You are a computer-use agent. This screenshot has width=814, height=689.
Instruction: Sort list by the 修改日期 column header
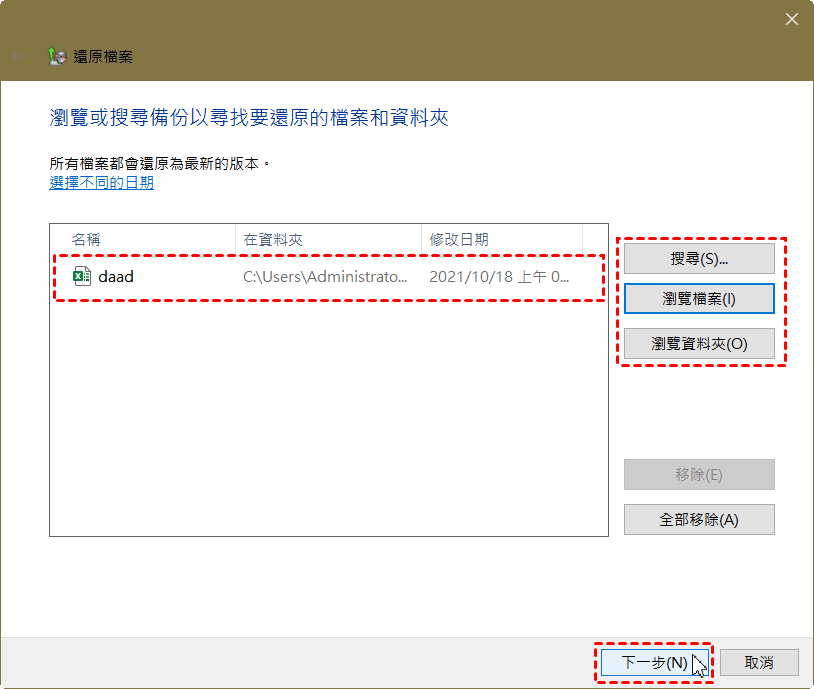(459, 240)
